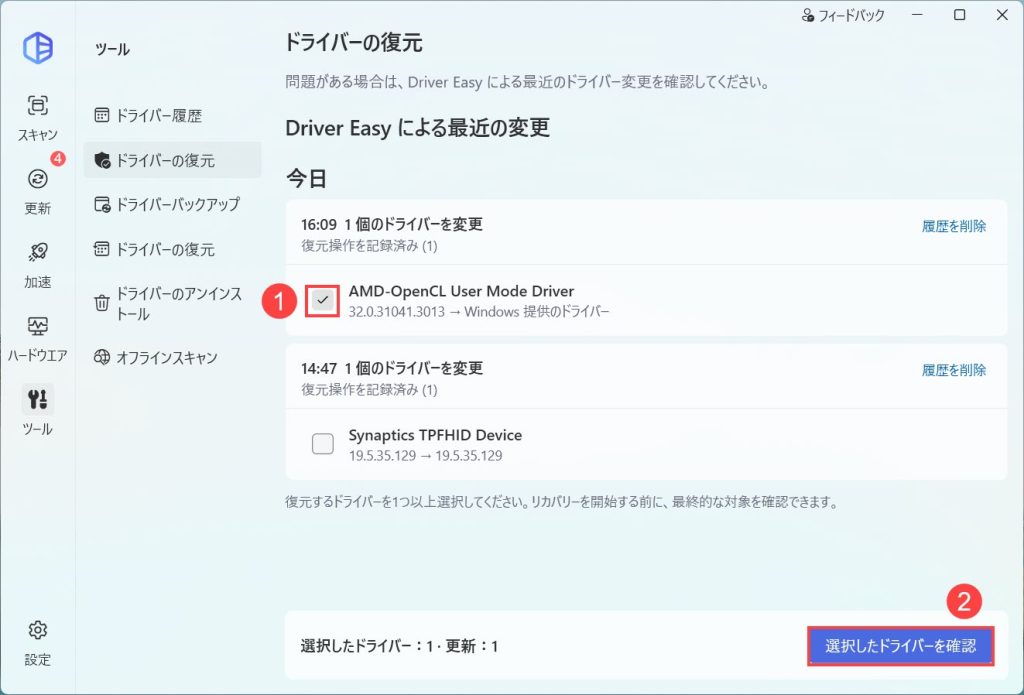The width and height of the screenshot is (1024, 695).
Task: Open フィードバック feedback link
Action: tap(843, 15)
